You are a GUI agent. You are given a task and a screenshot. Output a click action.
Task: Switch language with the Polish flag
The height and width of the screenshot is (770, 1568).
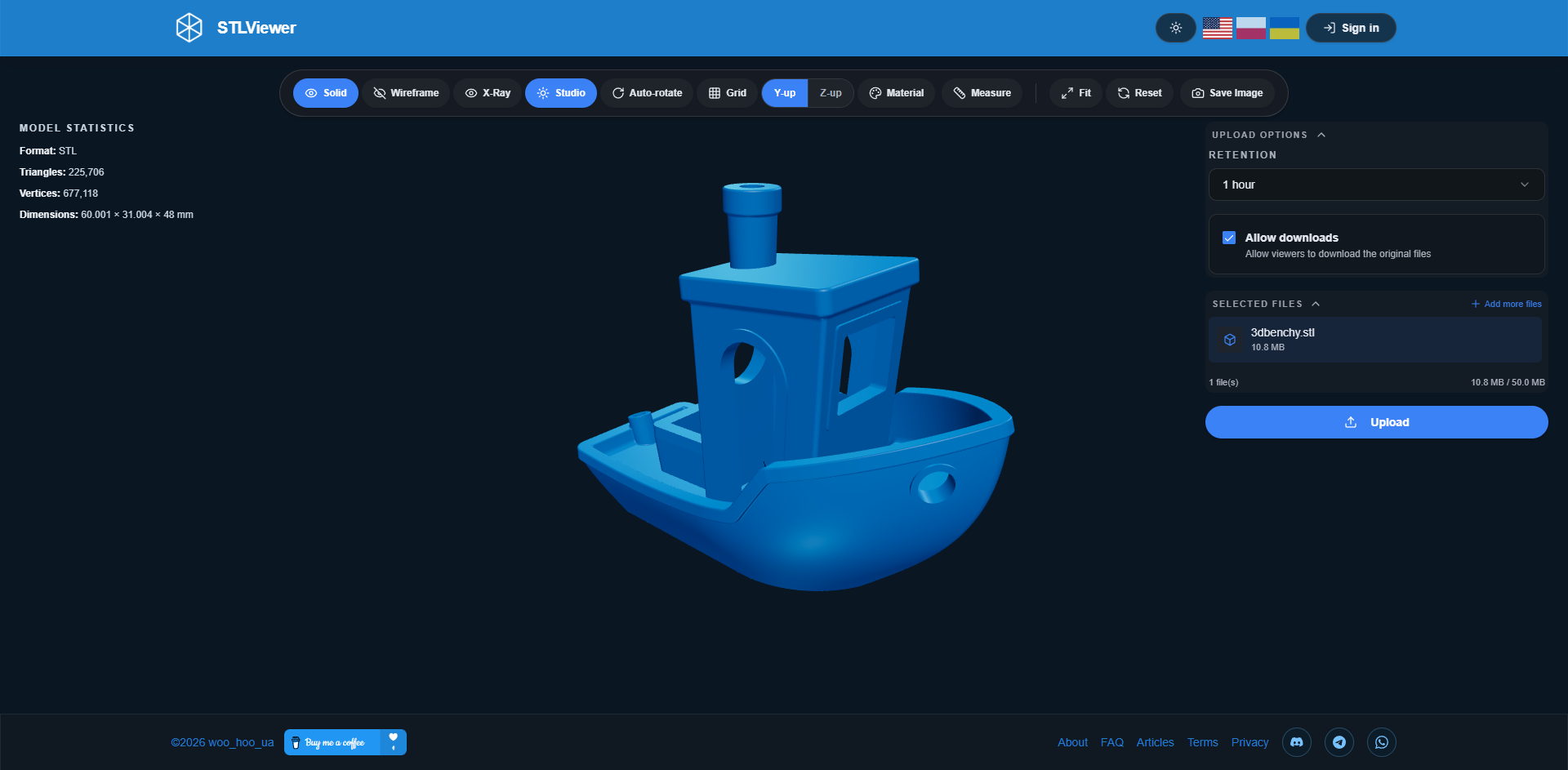click(1251, 28)
